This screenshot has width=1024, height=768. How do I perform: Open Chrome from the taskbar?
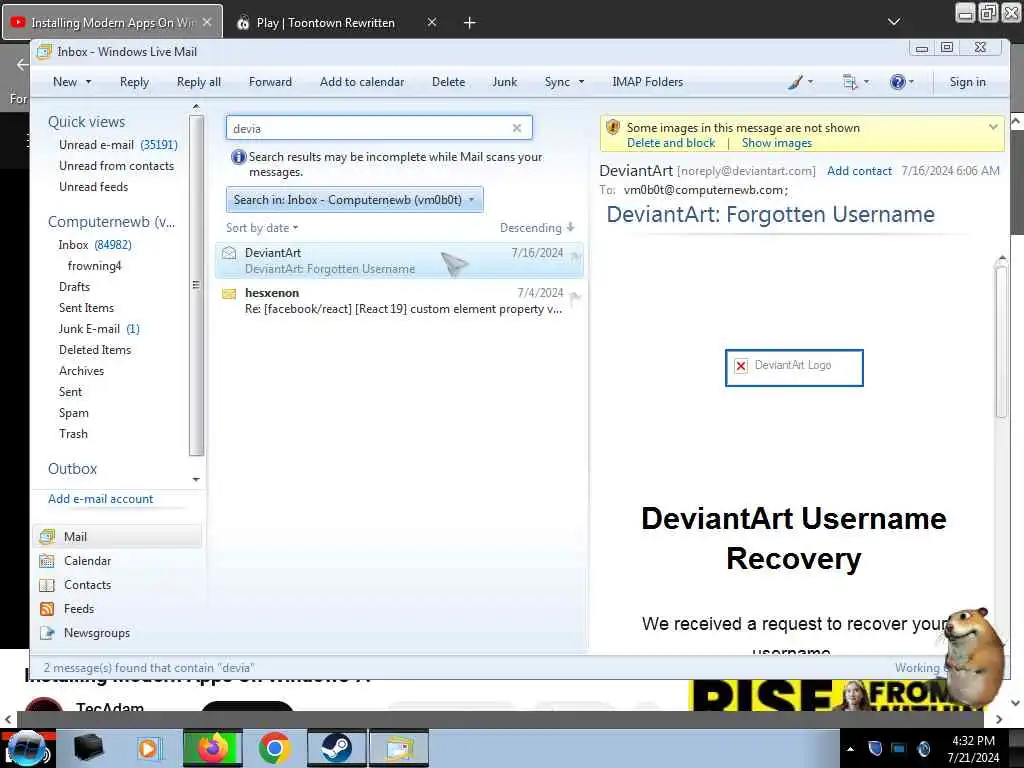(x=274, y=748)
